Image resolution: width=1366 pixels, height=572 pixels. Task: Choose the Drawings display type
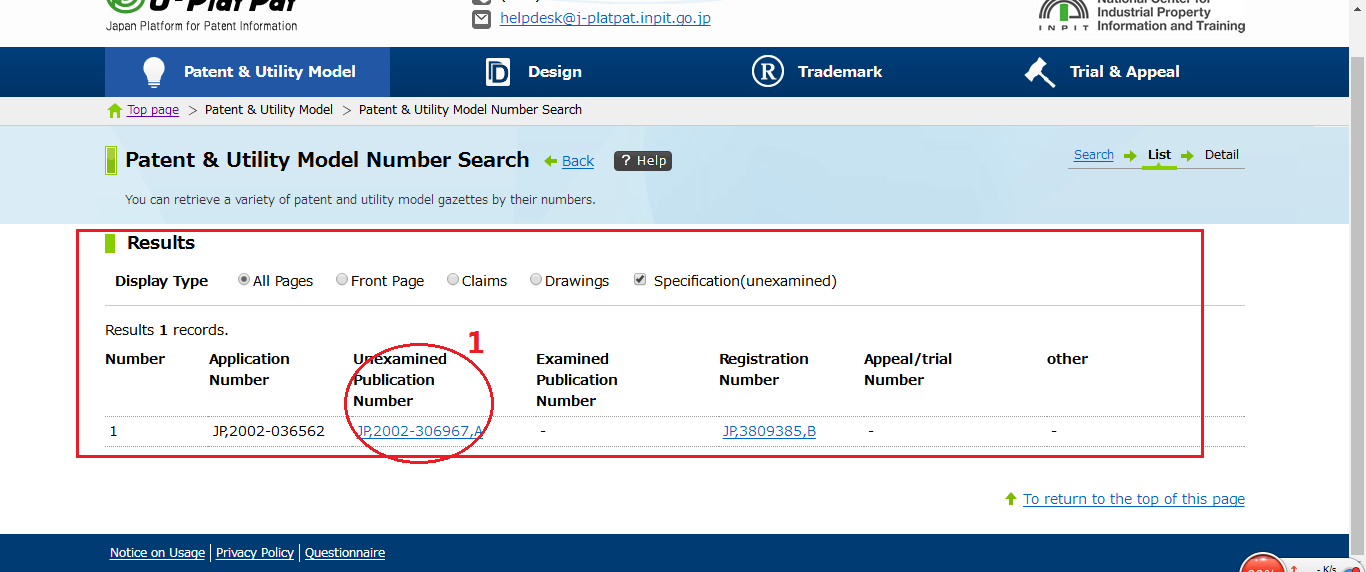[536, 280]
